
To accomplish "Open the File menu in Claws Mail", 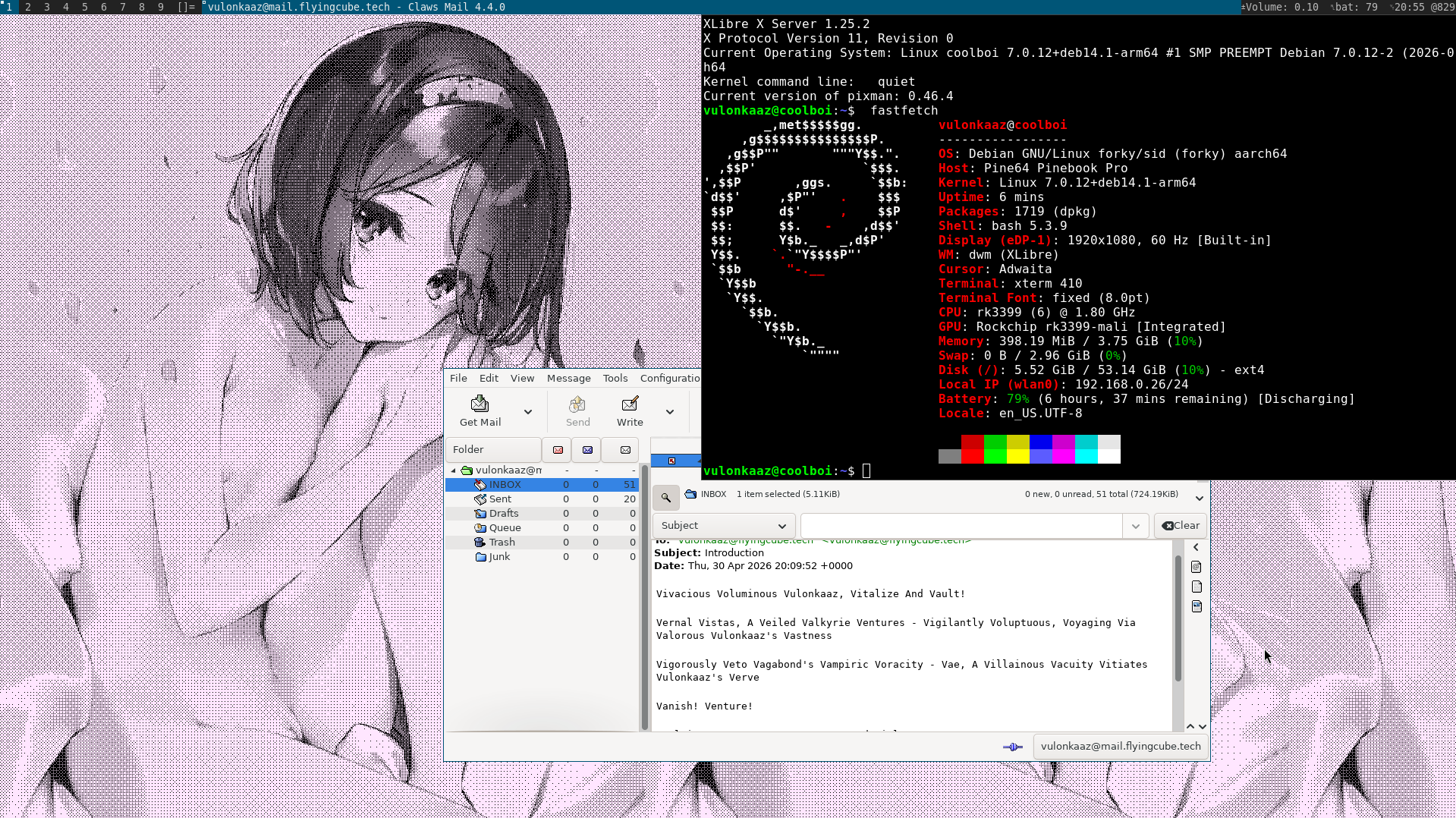I will click(458, 378).
